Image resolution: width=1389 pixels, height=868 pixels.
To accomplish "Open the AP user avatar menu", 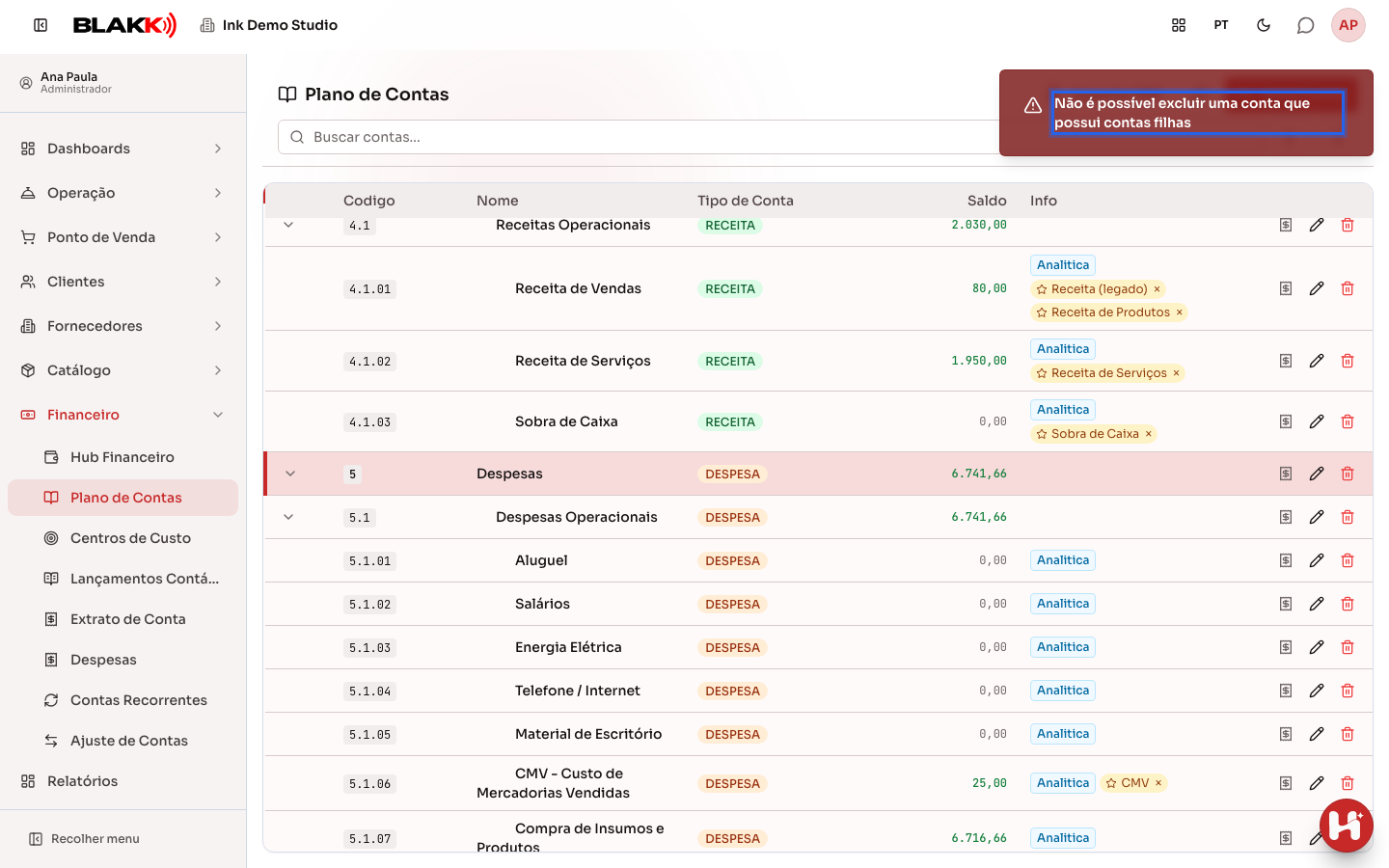I will click(1348, 25).
